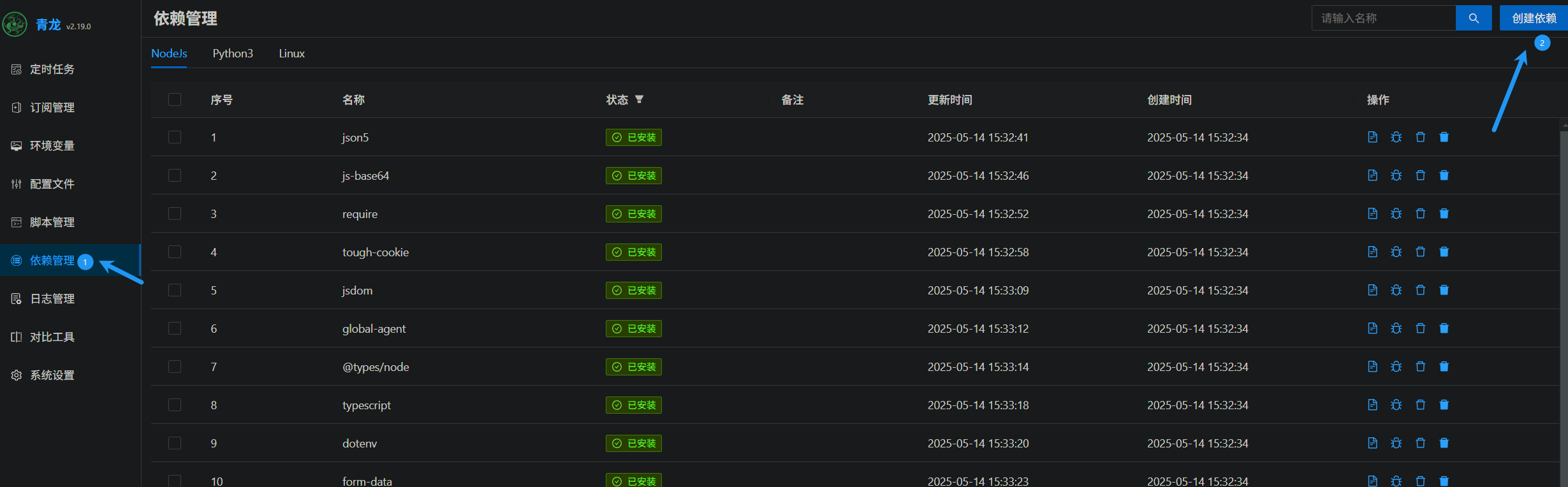
Task: Click the 更新时间 value '2025-05-14 15:32:41'
Action: pos(978,137)
